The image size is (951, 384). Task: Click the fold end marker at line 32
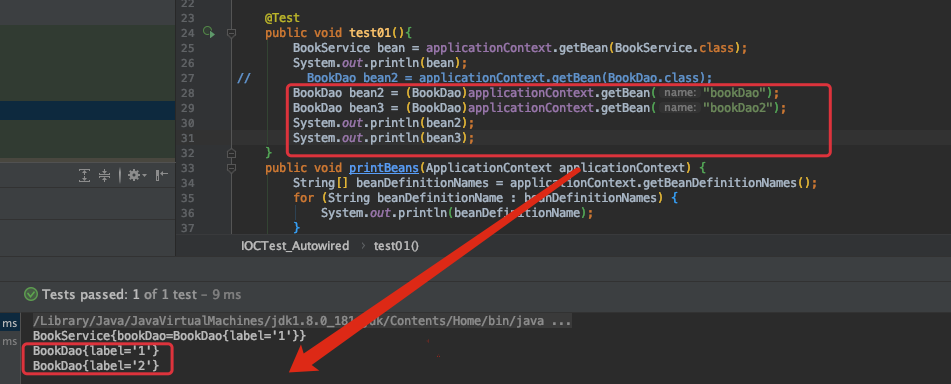click(x=231, y=152)
